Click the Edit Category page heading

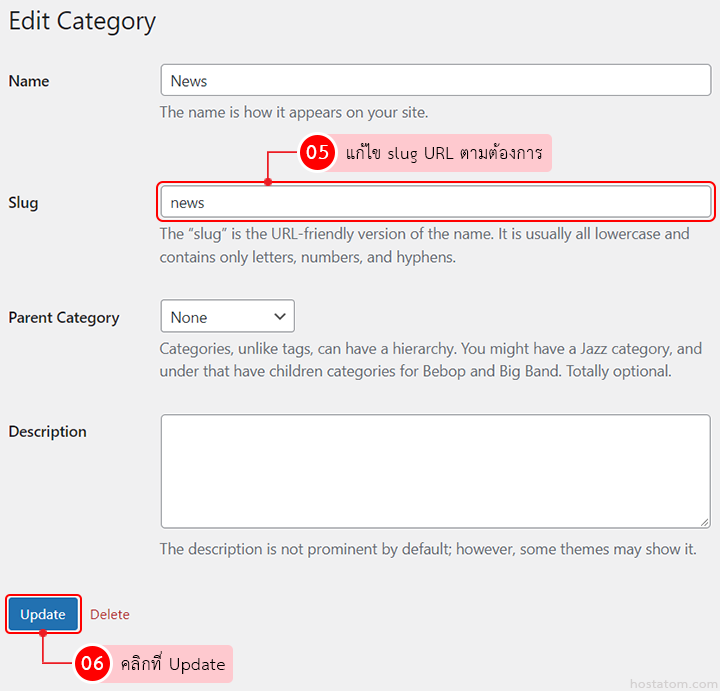point(82,22)
